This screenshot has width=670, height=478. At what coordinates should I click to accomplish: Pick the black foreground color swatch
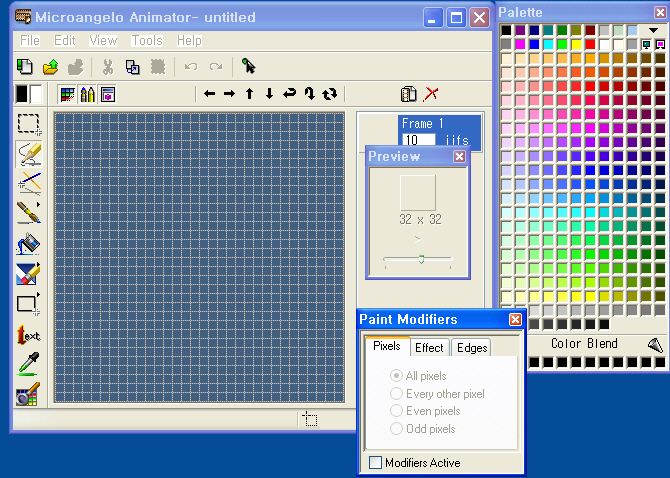21,94
